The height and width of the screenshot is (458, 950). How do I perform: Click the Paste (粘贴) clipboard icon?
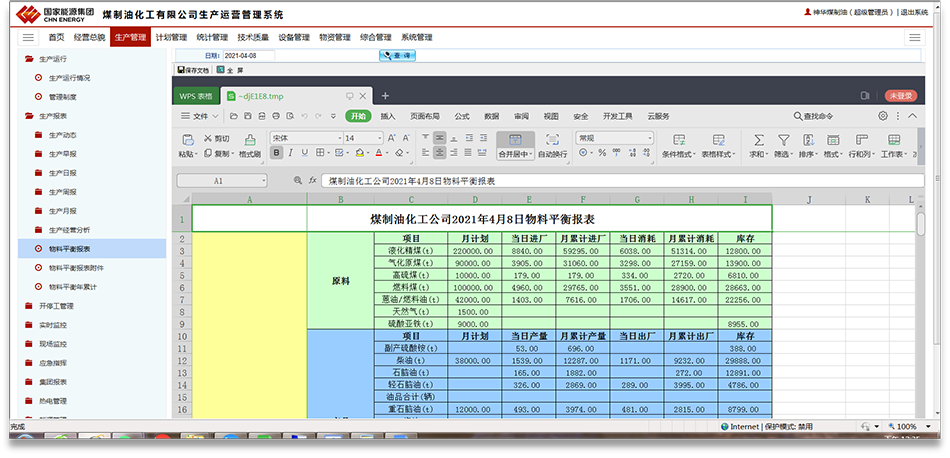188,139
